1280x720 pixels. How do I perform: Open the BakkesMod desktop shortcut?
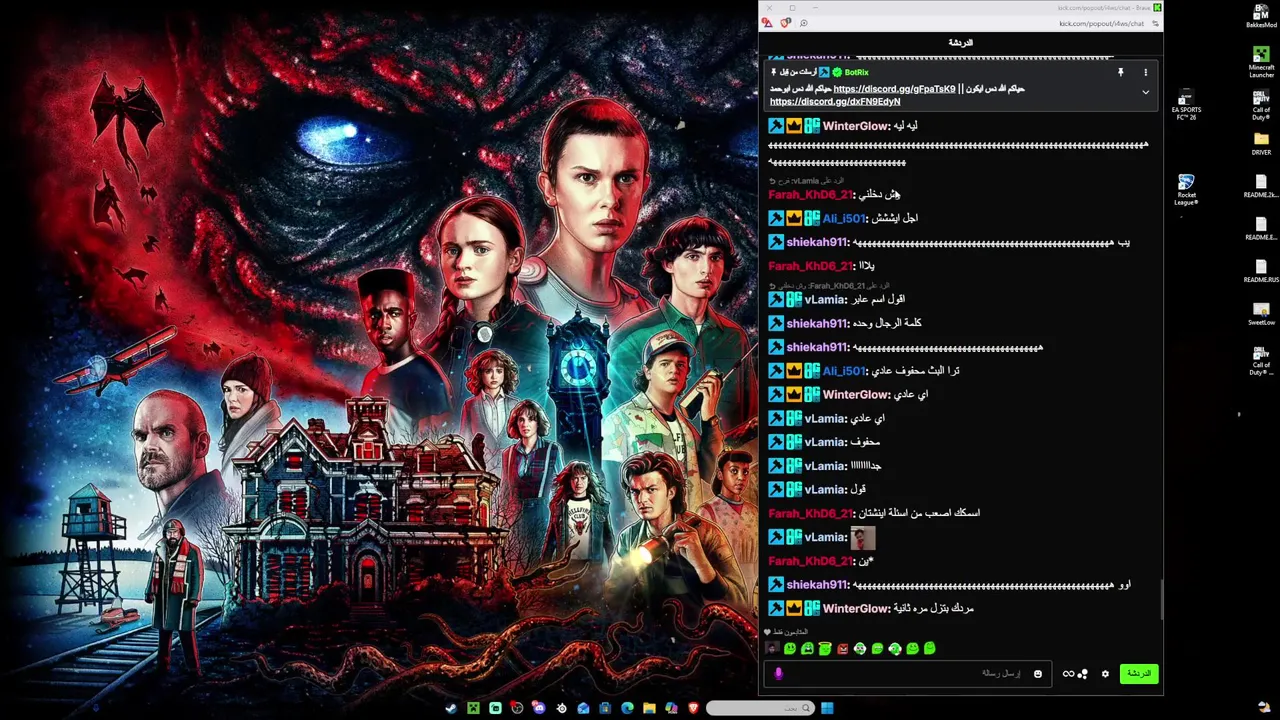point(1261,15)
